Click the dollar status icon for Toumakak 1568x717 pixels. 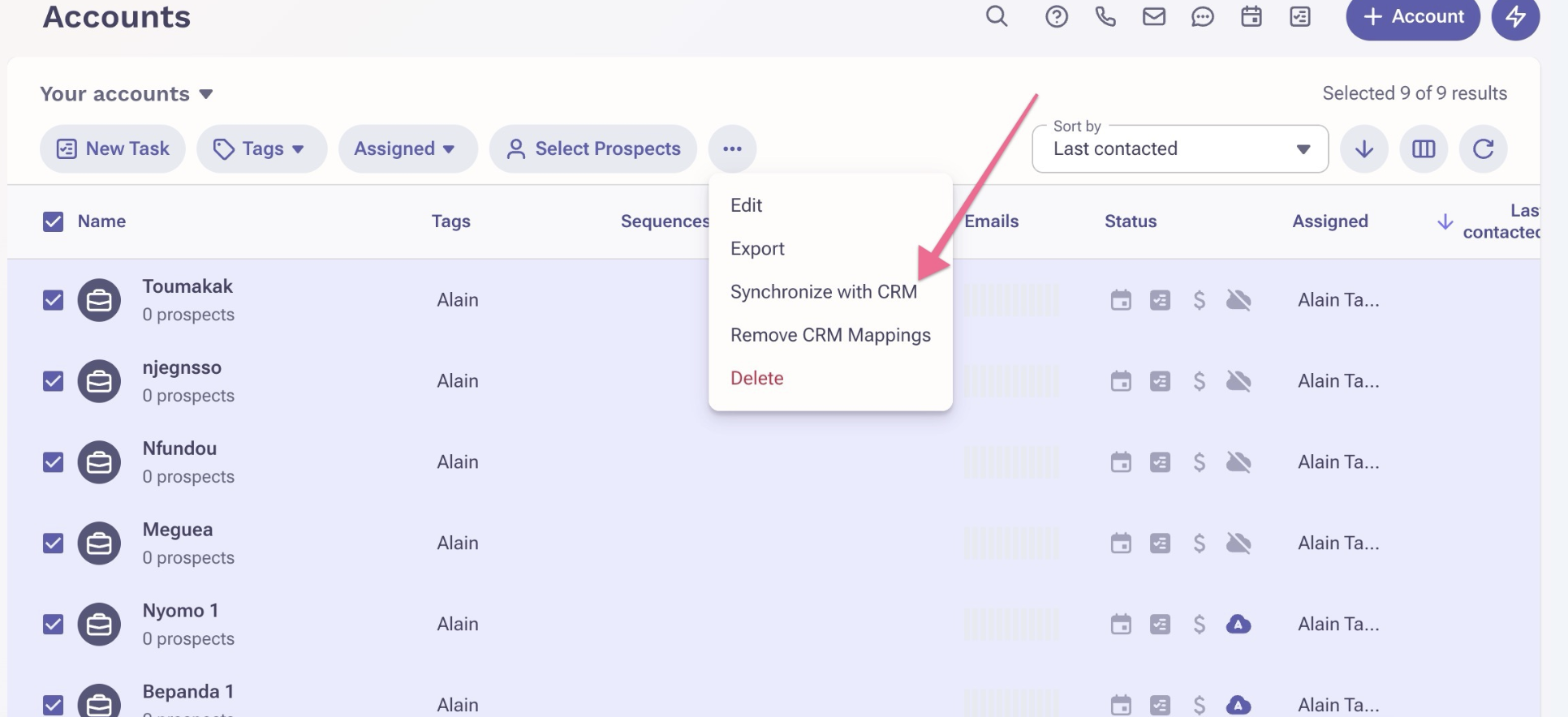pyautogui.click(x=1200, y=300)
